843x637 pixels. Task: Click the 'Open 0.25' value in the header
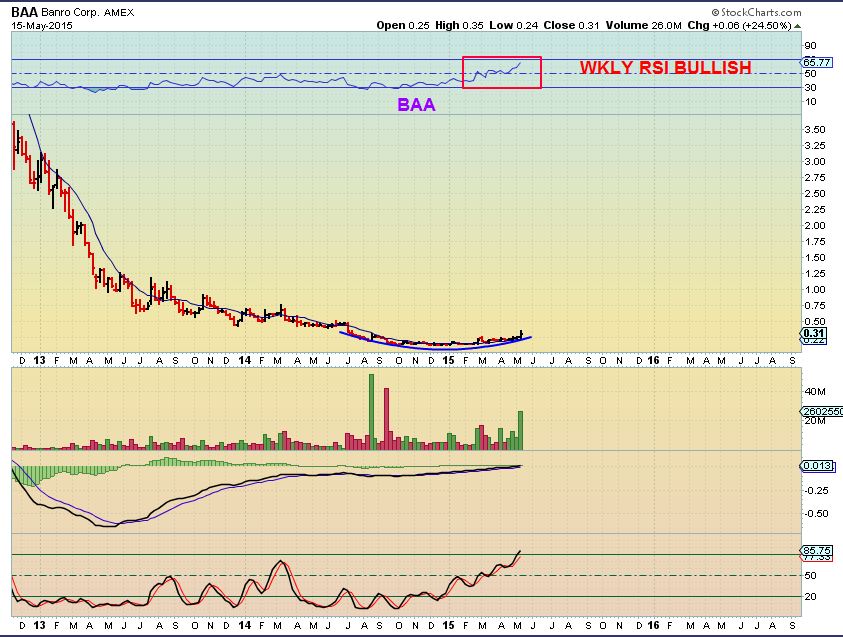(403, 25)
